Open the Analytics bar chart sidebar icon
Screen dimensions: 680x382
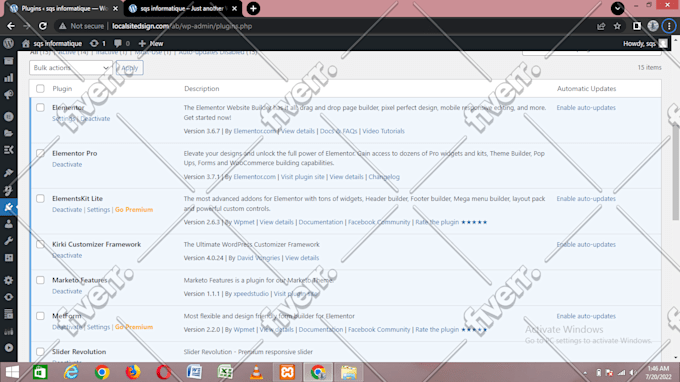[8, 78]
